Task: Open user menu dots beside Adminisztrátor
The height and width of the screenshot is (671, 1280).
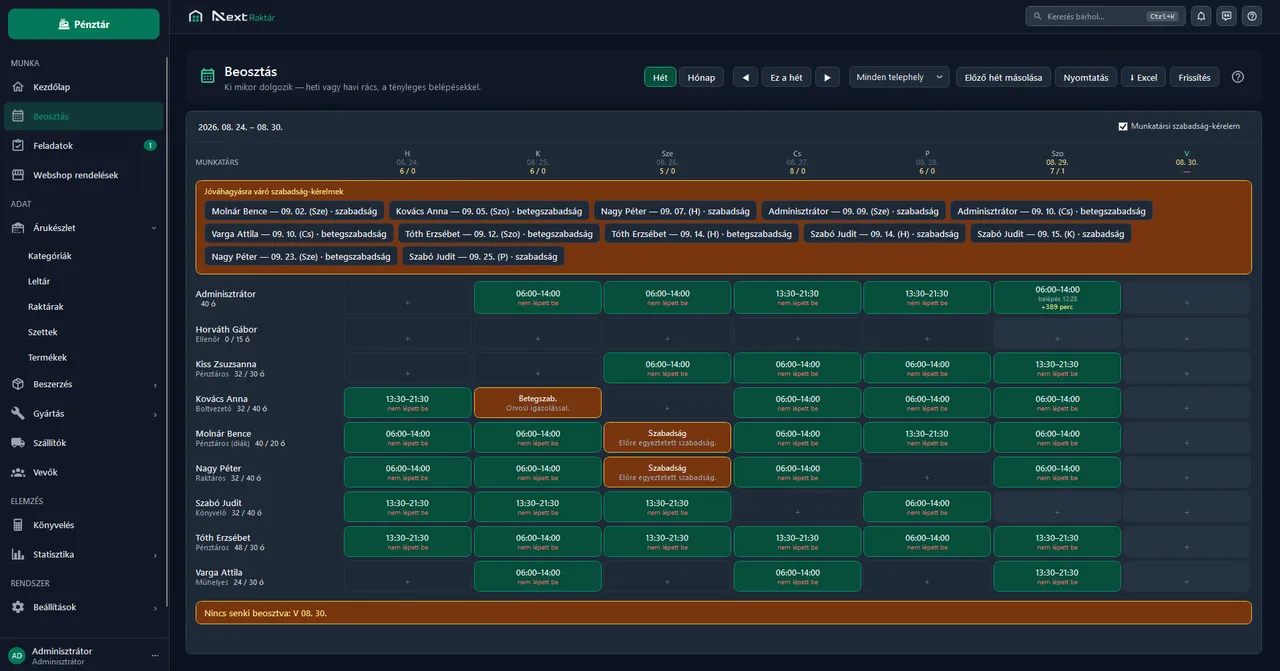Action: [155, 655]
